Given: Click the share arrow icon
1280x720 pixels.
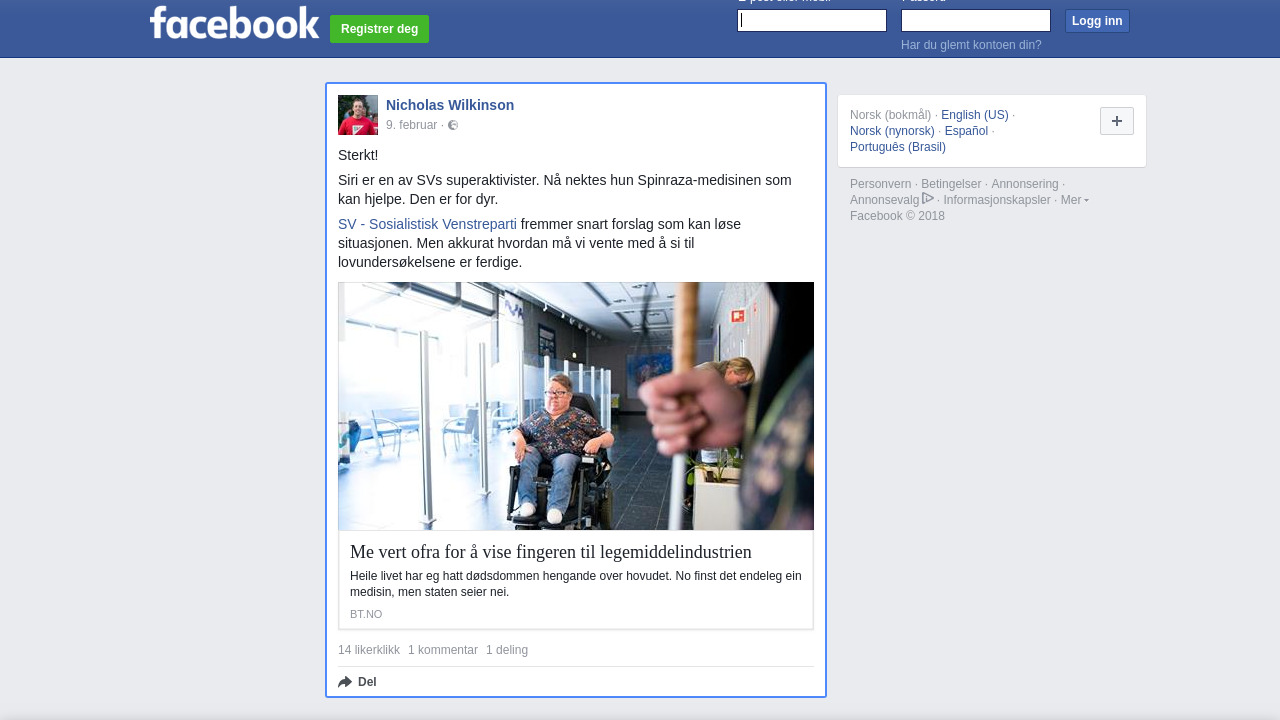Looking at the screenshot, I should pos(345,682).
